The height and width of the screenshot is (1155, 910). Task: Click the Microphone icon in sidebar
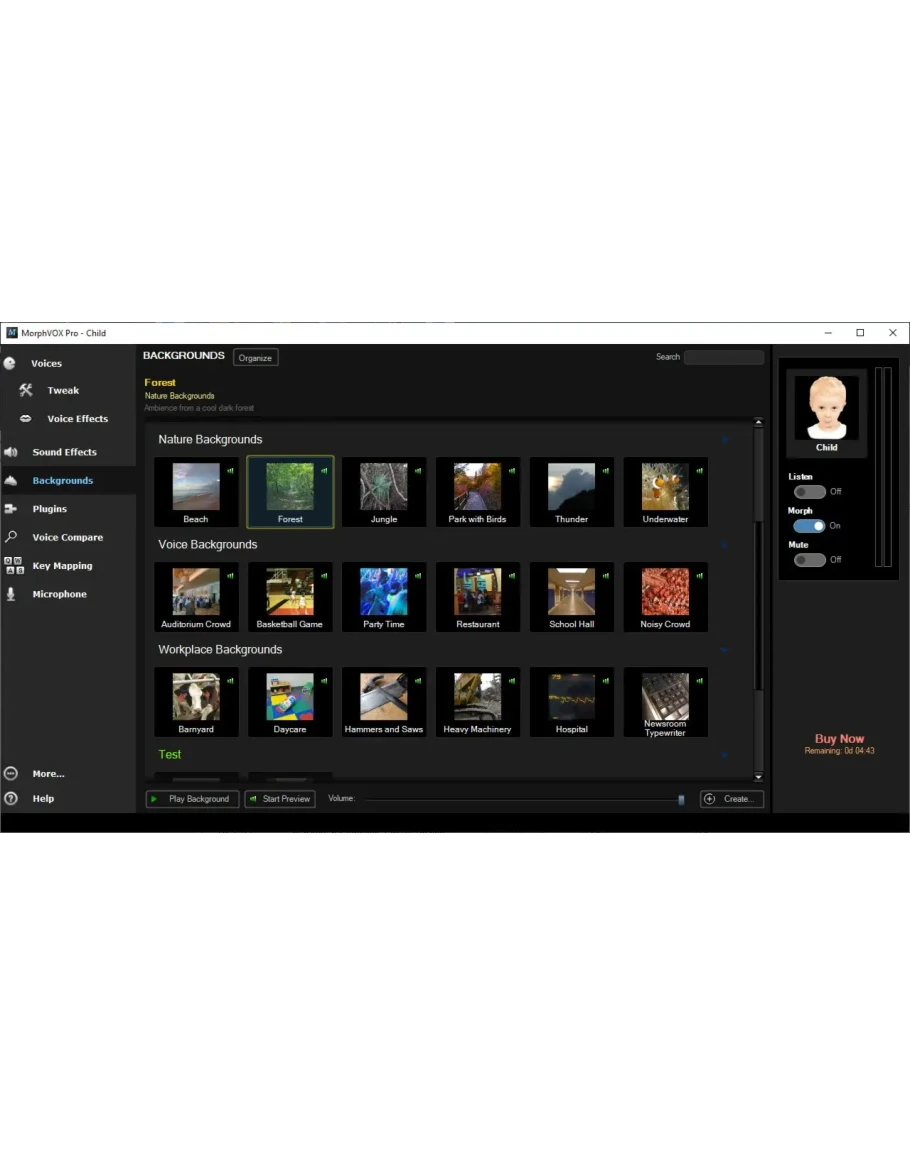tap(11, 594)
